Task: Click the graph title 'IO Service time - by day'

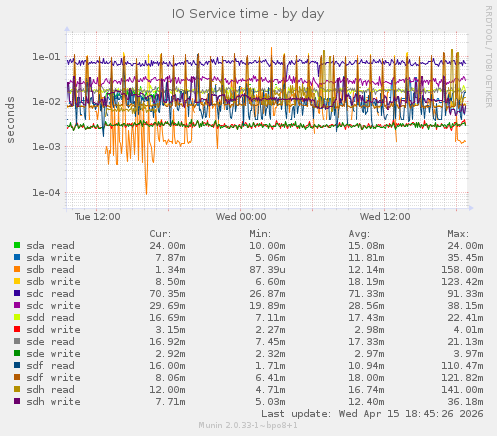Action: click(248, 14)
